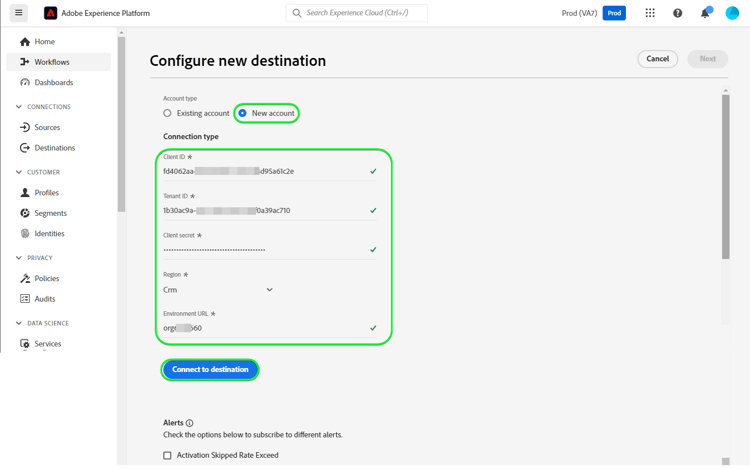Enable Activation Skipped Rate Exceed checkbox

(x=168, y=455)
